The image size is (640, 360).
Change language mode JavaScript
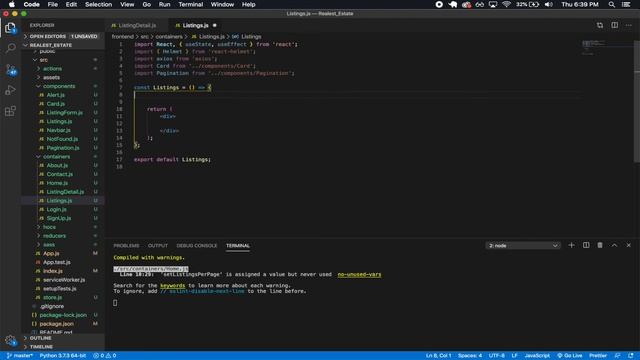tap(537, 356)
